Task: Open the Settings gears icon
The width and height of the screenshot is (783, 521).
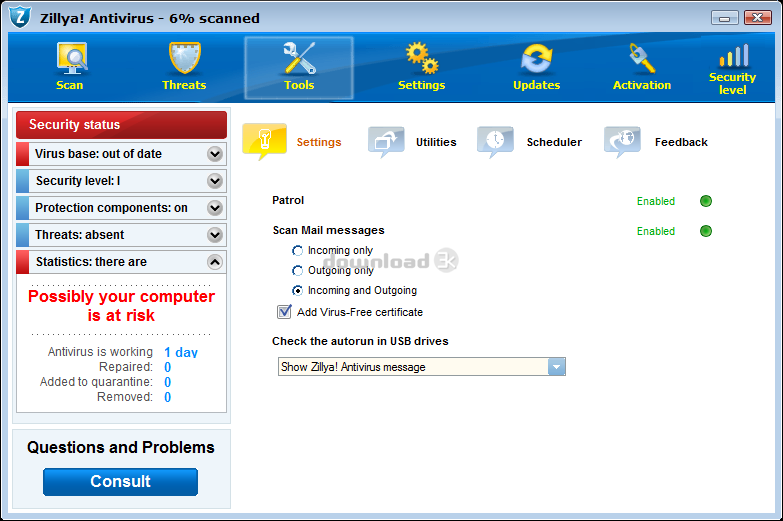Action: 422,58
